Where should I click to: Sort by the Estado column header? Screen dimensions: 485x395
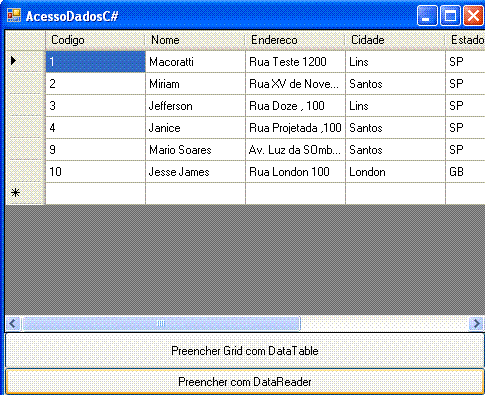[x=465, y=40]
